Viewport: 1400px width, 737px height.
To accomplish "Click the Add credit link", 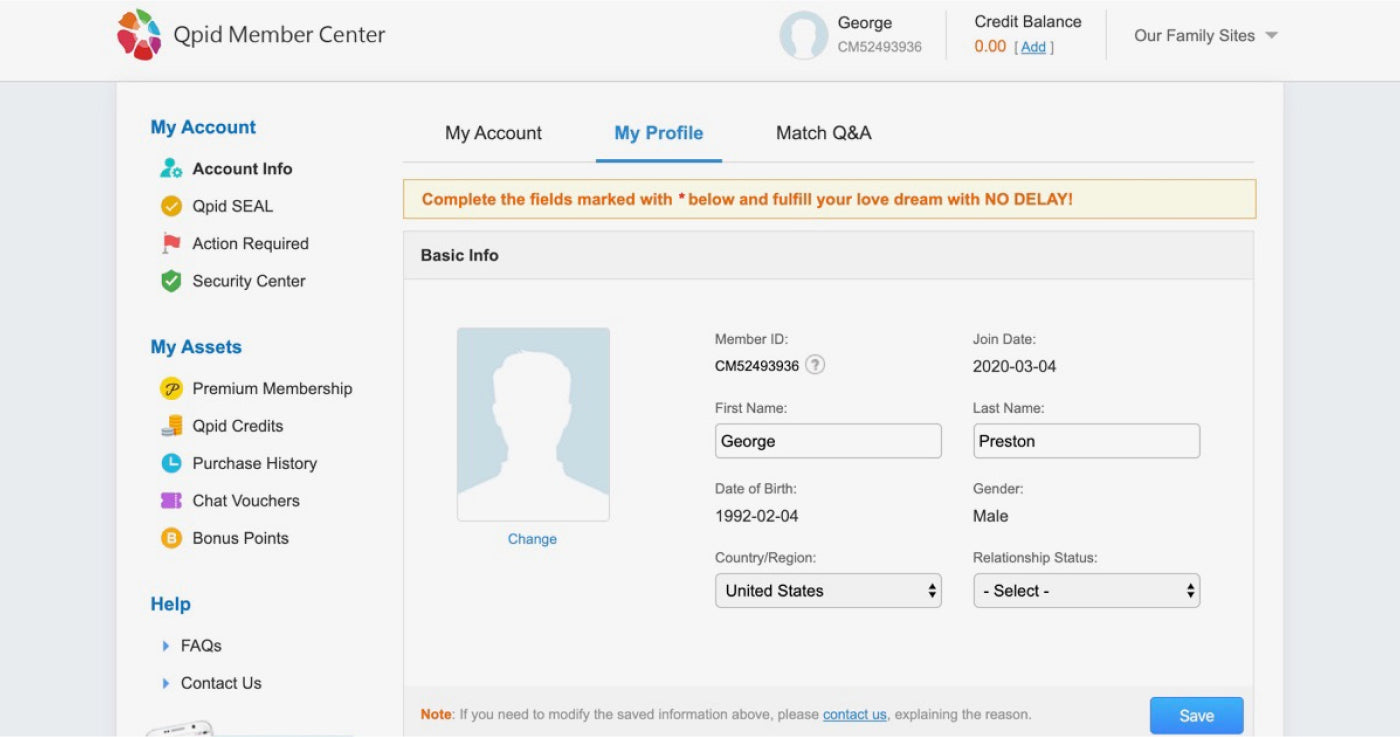I will coord(1033,47).
